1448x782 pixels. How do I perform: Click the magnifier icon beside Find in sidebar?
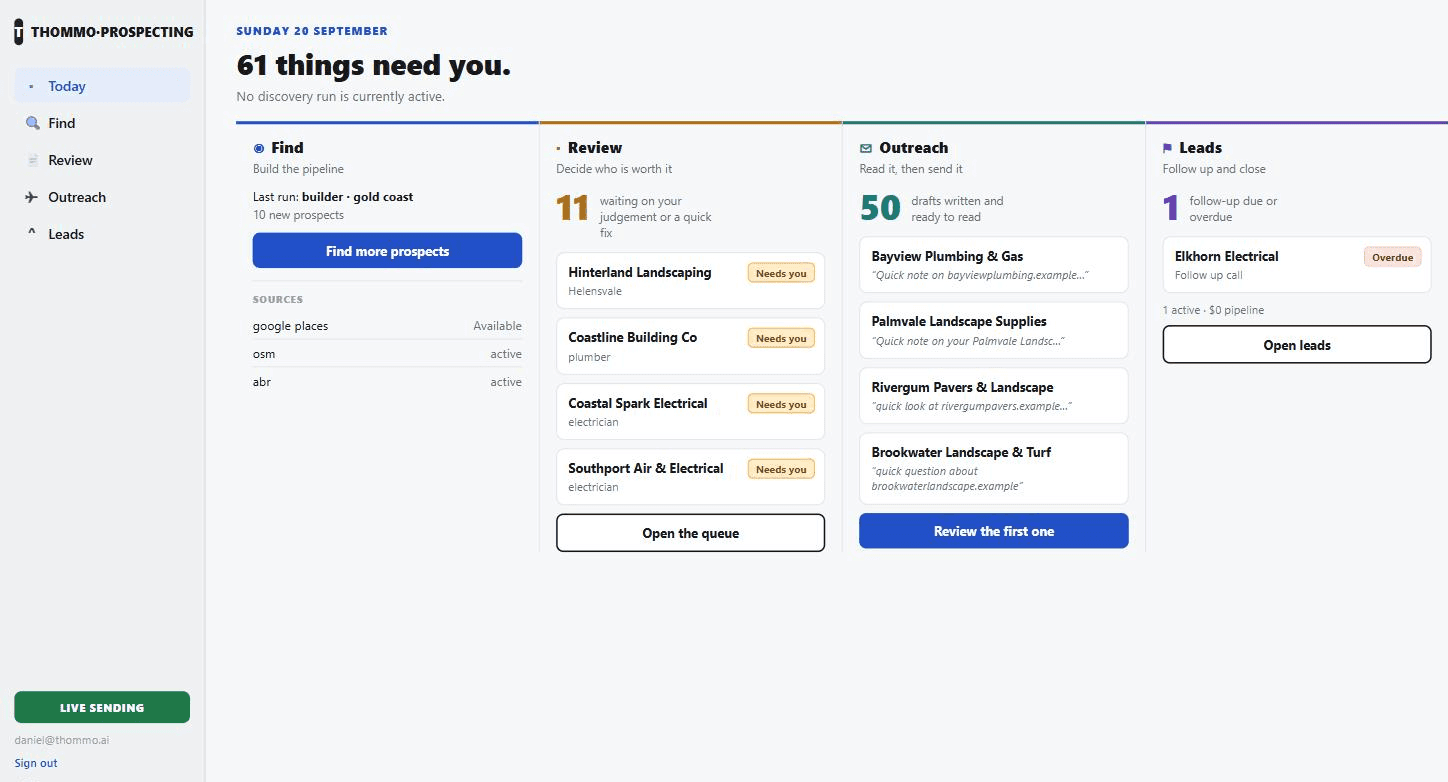32,123
